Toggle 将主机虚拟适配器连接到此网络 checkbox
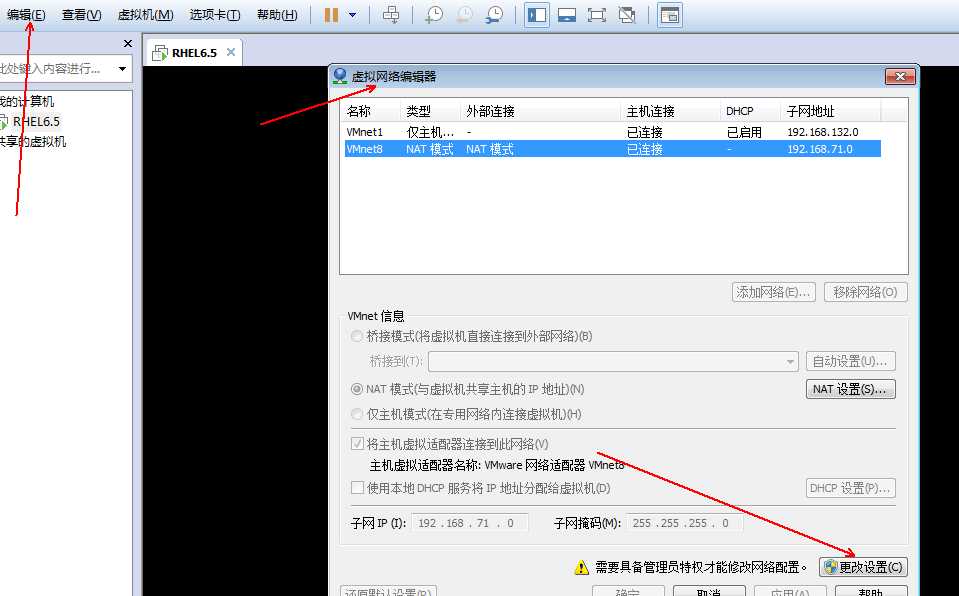This screenshot has width=959, height=596. [357, 444]
